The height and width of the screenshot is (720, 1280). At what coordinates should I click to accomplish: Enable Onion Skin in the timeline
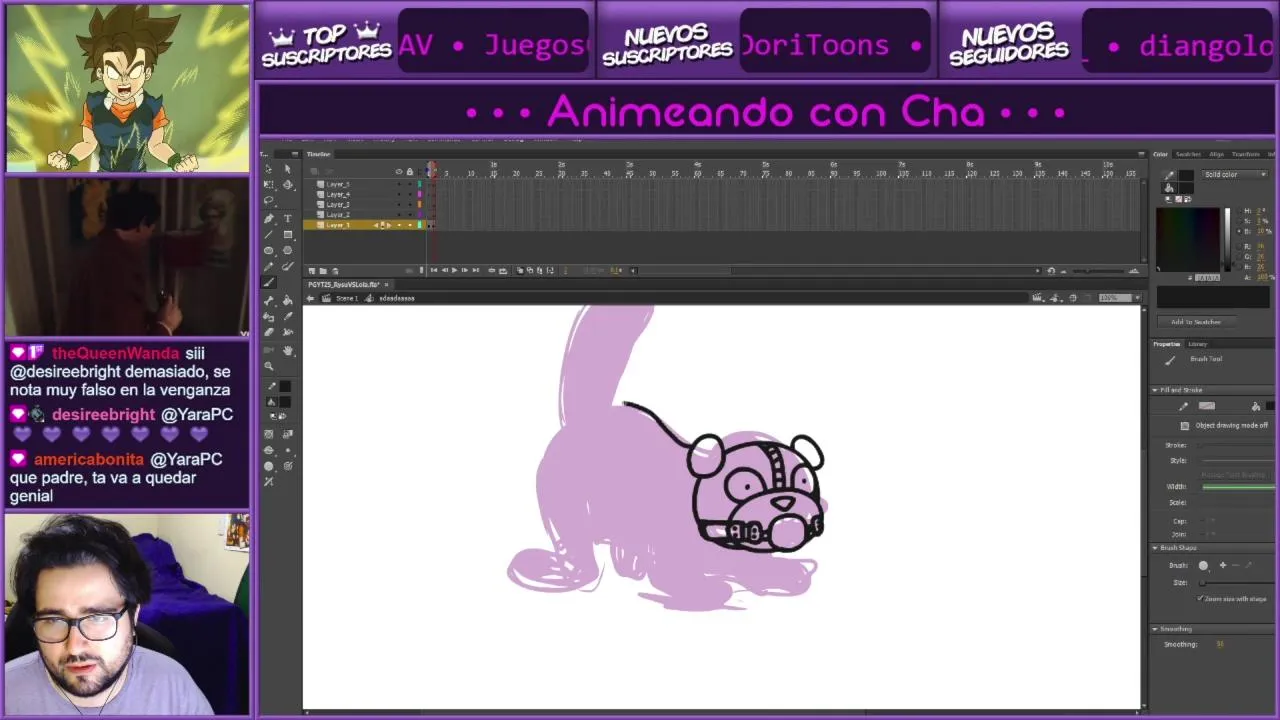pyautogui.click(x=520, y=270)
